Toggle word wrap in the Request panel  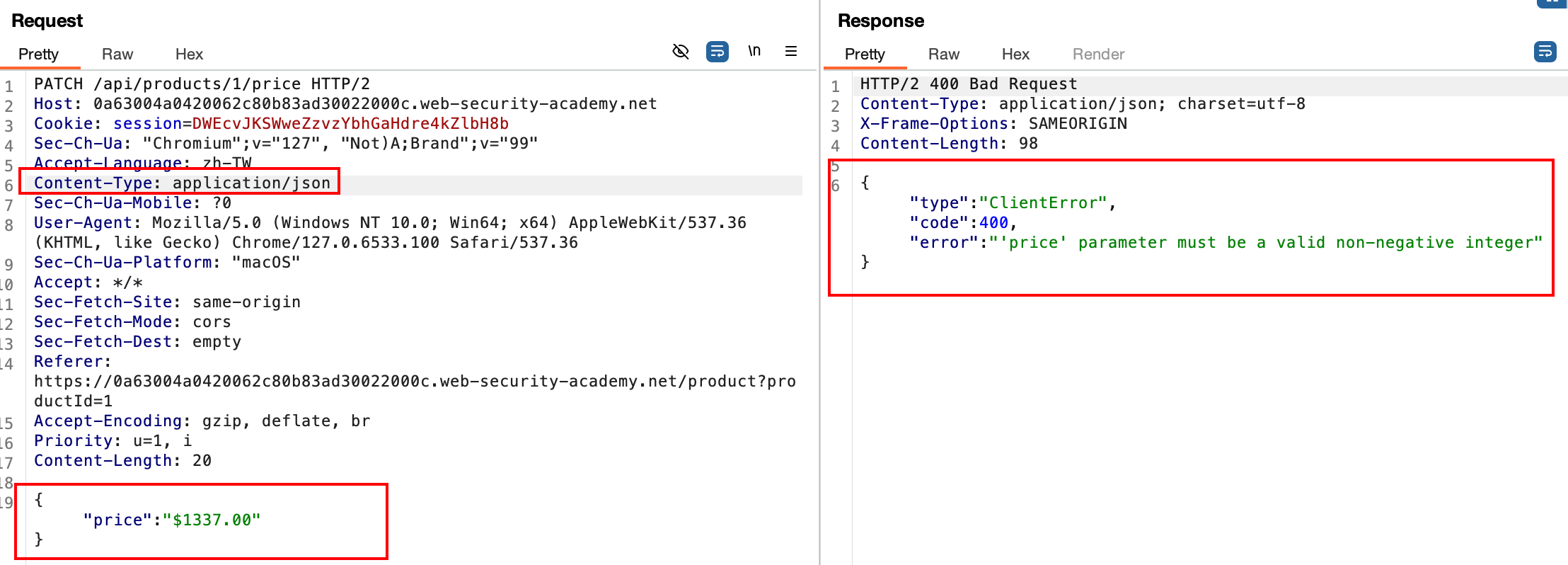coord(717,52)
